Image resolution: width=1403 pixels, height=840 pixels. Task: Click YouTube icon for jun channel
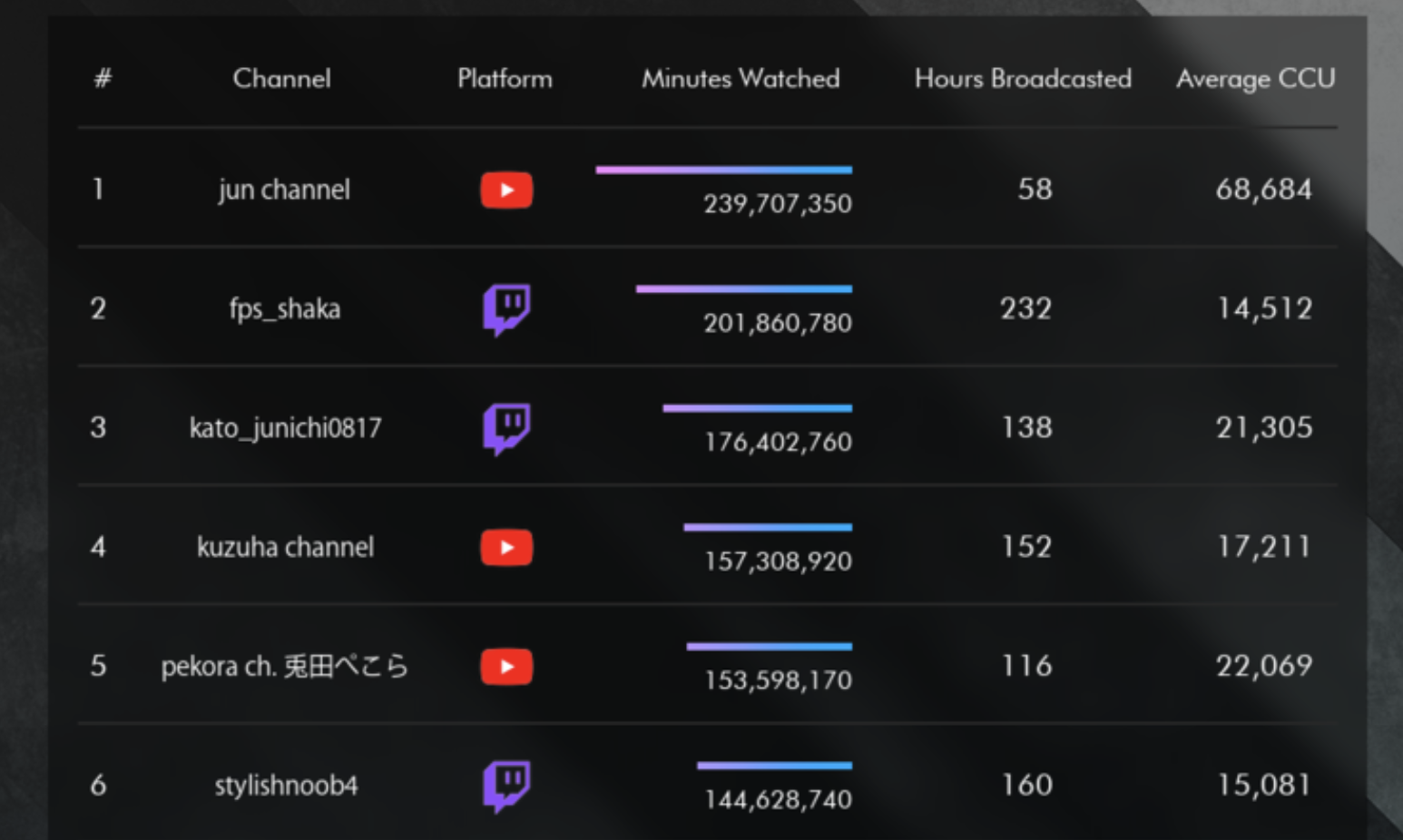[506, 190]
